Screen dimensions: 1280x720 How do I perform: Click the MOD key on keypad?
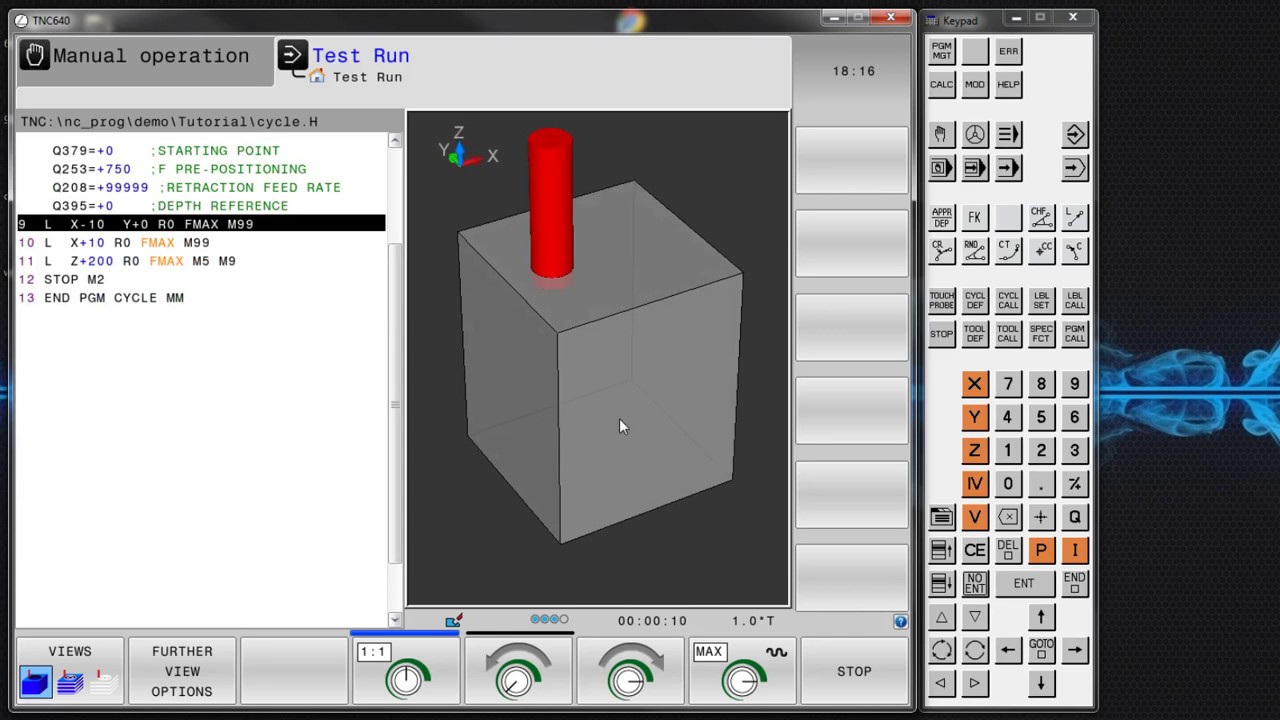coord(975,85)
